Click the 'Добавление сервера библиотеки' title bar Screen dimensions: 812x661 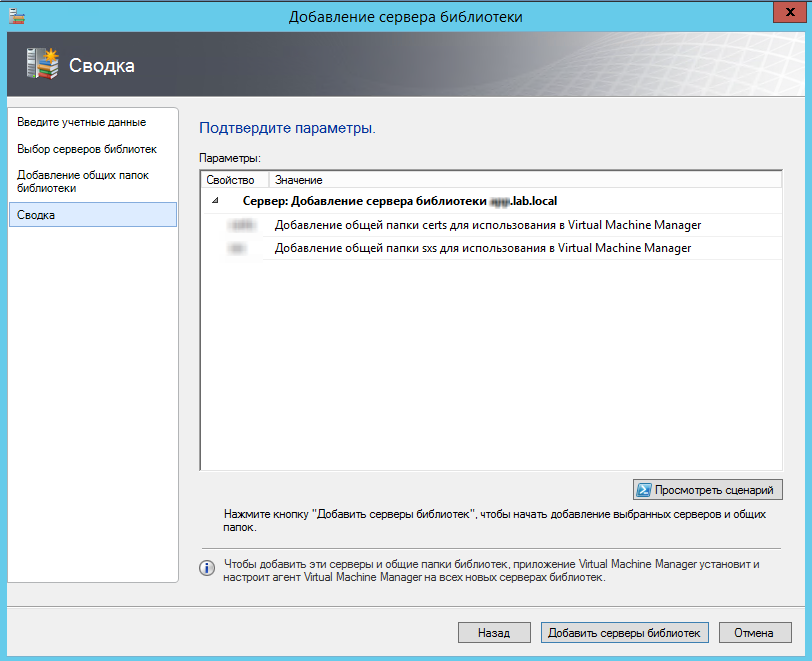[x=405, y=16]
